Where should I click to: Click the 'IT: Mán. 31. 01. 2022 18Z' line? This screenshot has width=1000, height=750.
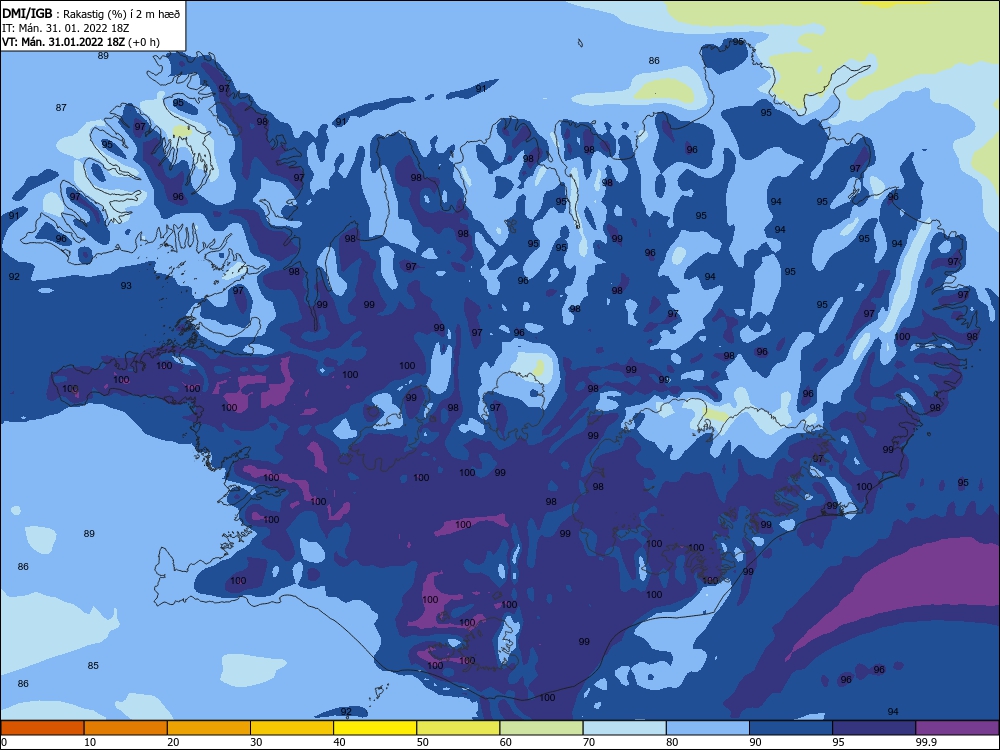click(x=66, y=28)
